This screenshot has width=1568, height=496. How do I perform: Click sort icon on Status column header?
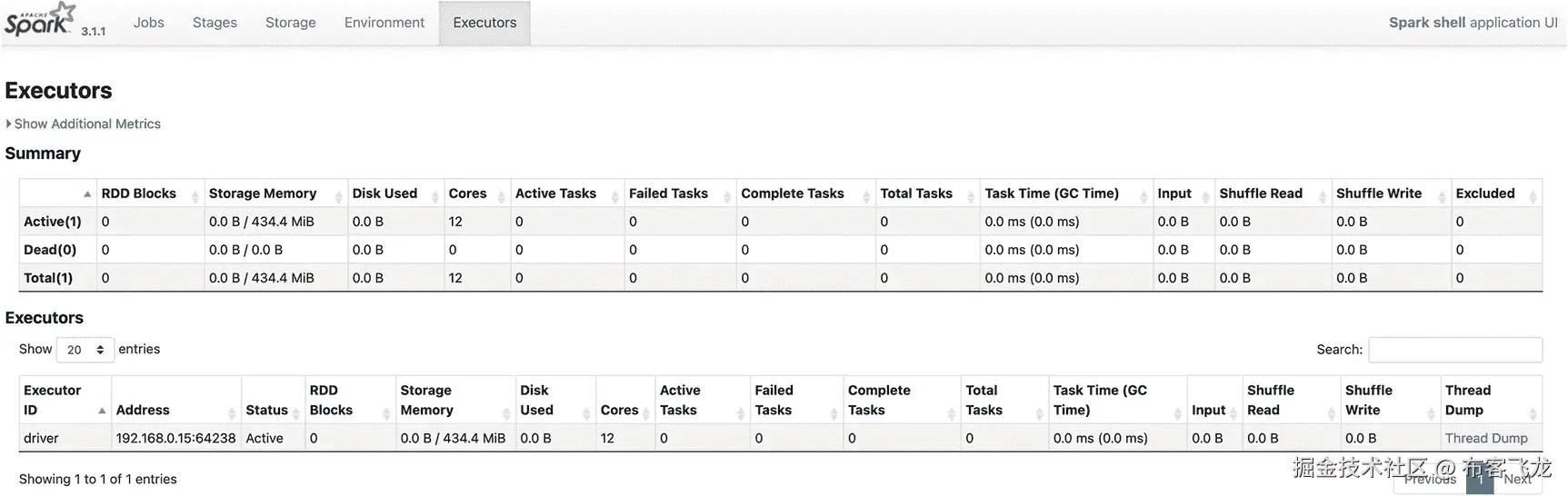[x=295, y=412]
